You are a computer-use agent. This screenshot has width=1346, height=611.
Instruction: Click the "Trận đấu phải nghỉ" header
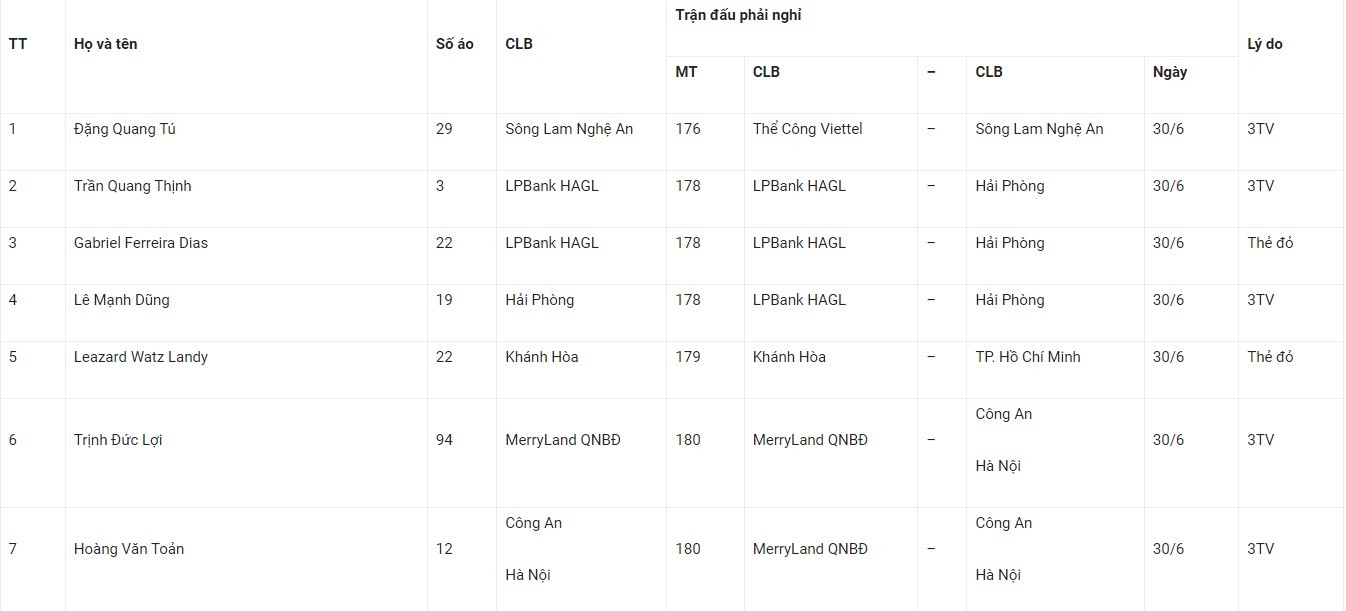(738, 15)
